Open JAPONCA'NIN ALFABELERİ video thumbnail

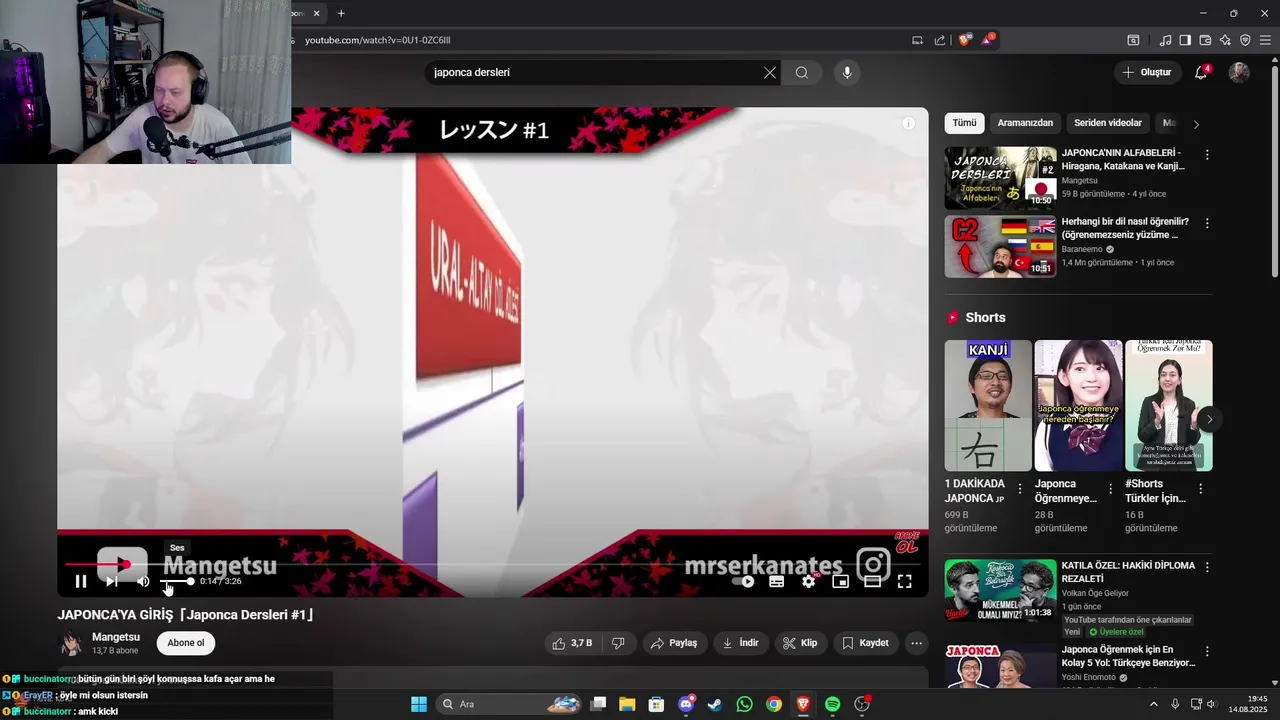coord(1000,178)
